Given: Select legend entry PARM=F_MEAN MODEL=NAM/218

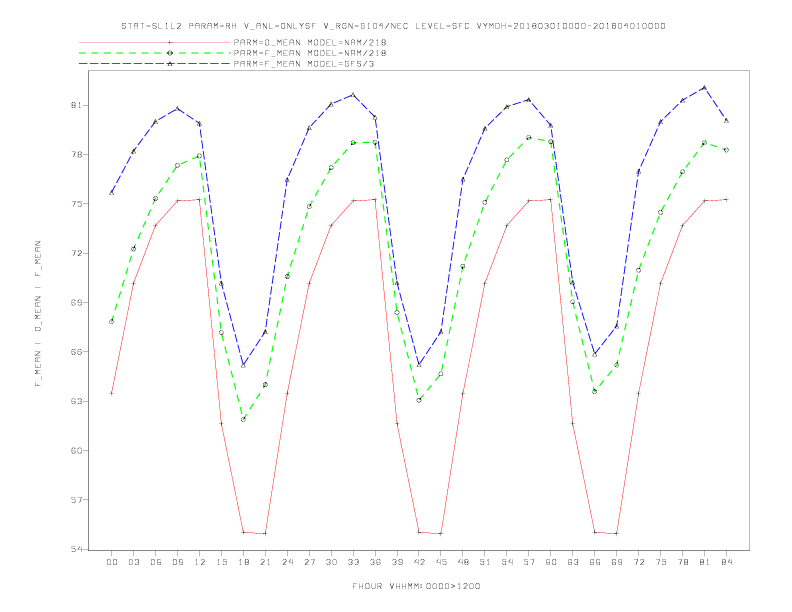Looking at the screenshot, I should tap(310, 53).
